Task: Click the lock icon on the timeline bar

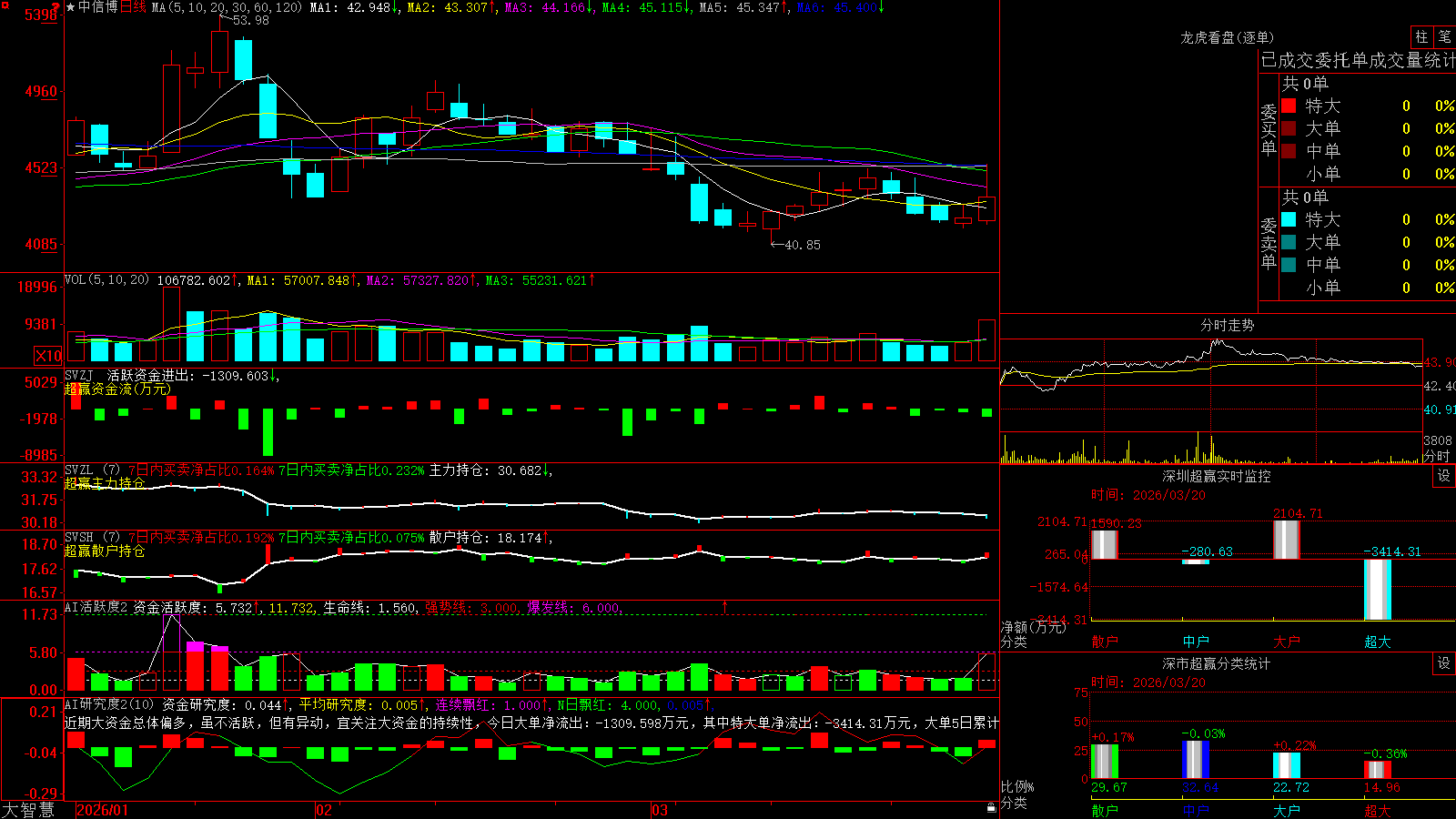Action: pyautogui.click(x=991, y=807)
